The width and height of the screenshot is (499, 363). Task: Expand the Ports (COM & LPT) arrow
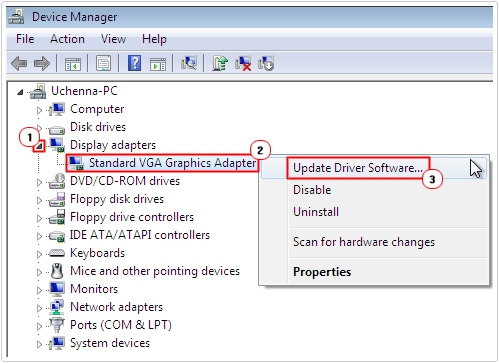(39, 326)
